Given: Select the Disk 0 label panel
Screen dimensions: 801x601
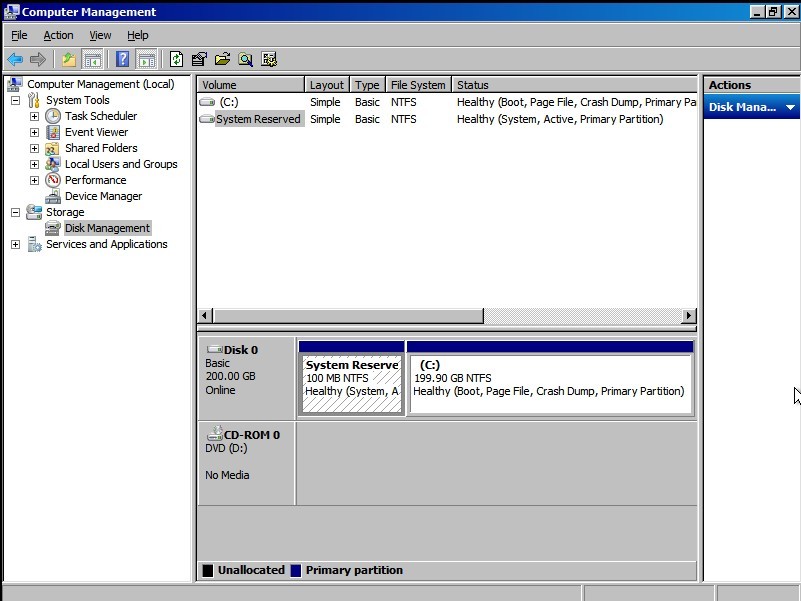Looking at the screenshot, I should coord(246,378).
